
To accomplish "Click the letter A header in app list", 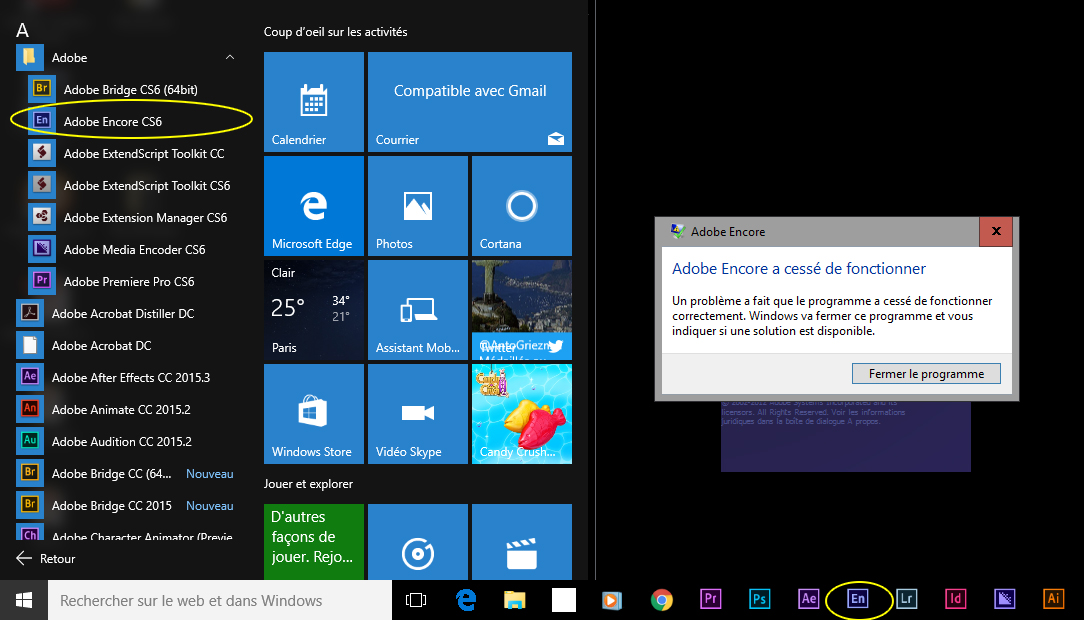I will [23, 30].
